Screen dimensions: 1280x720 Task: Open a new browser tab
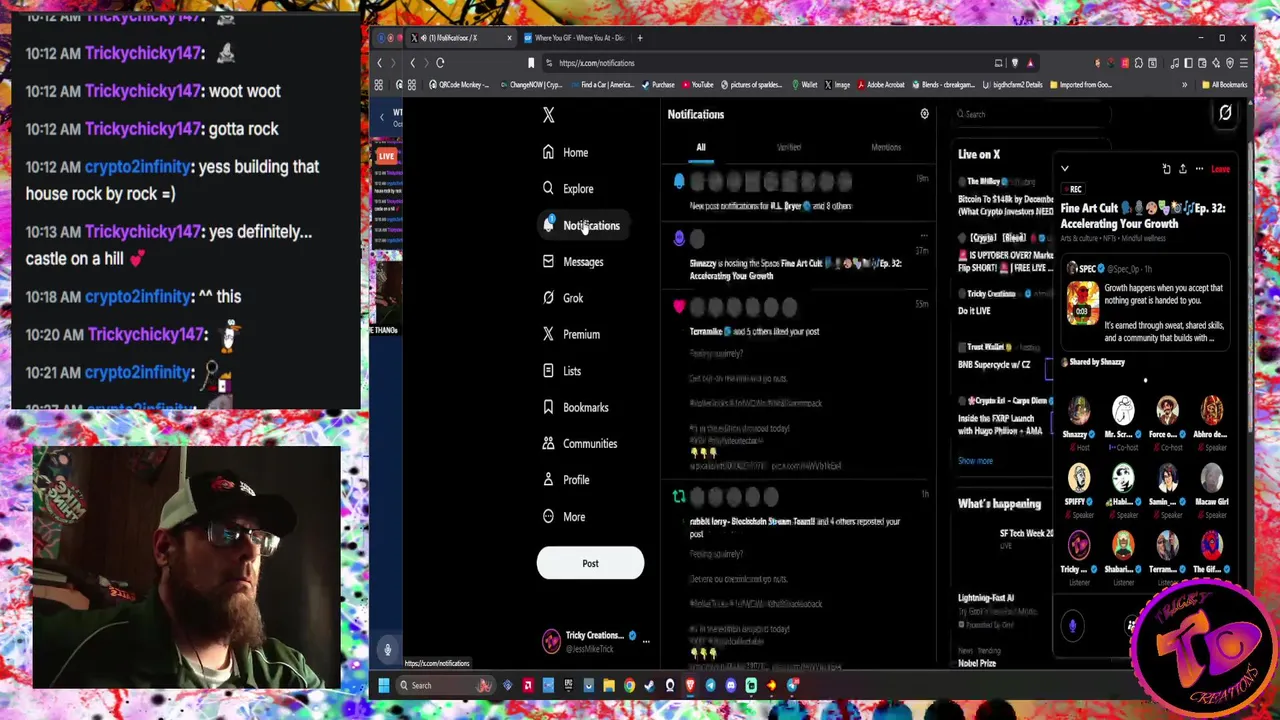click(640, 38)
